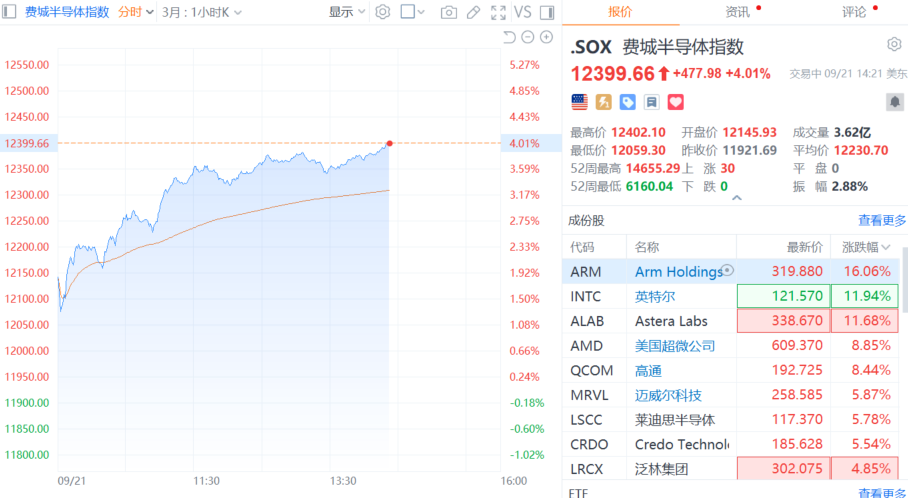Switch to the 评论 tab
Viewport: 908px width, 498px height.
(x=854, y=12)
